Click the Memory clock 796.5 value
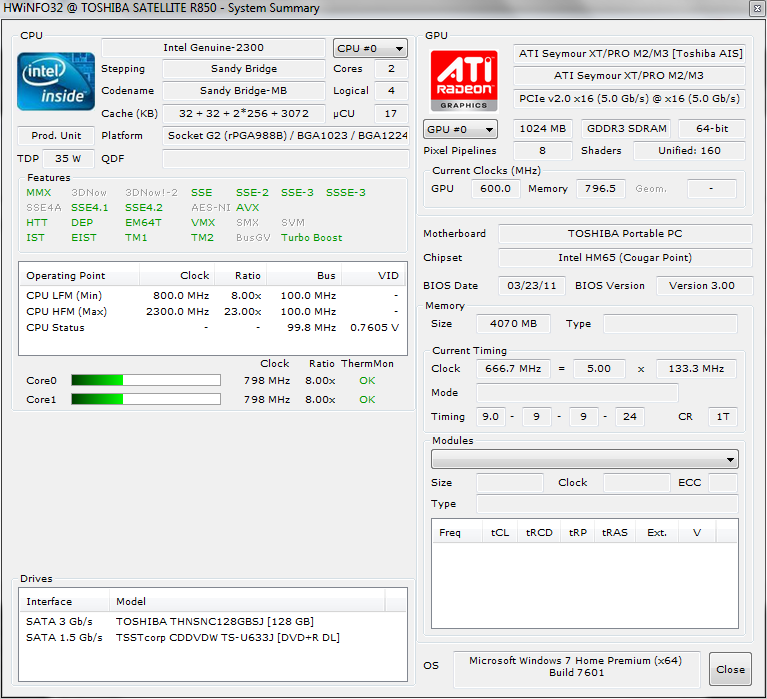Viewport: 767px width, 699px height. point(600,189)
